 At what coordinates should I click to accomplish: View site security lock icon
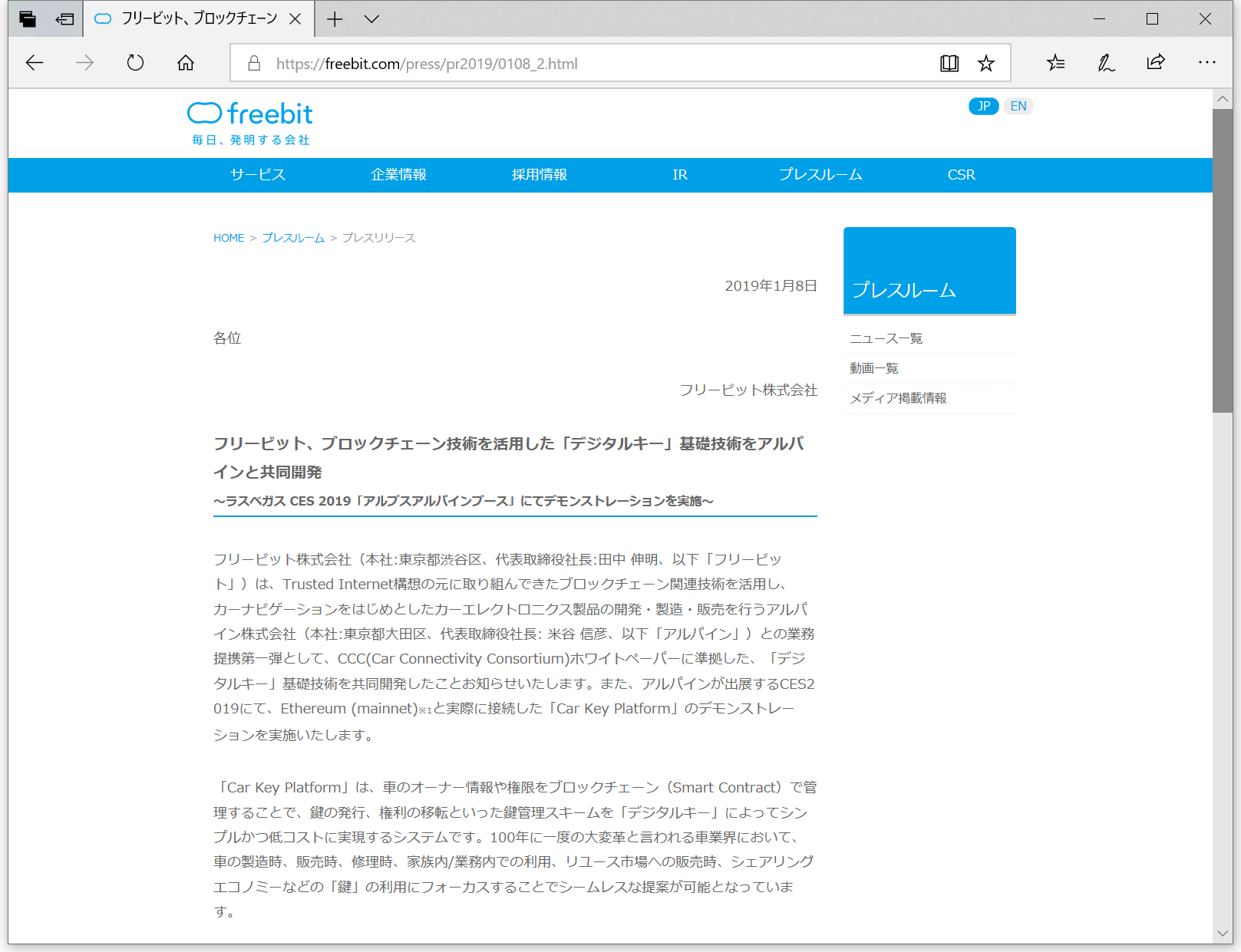[x=254, y=63]
